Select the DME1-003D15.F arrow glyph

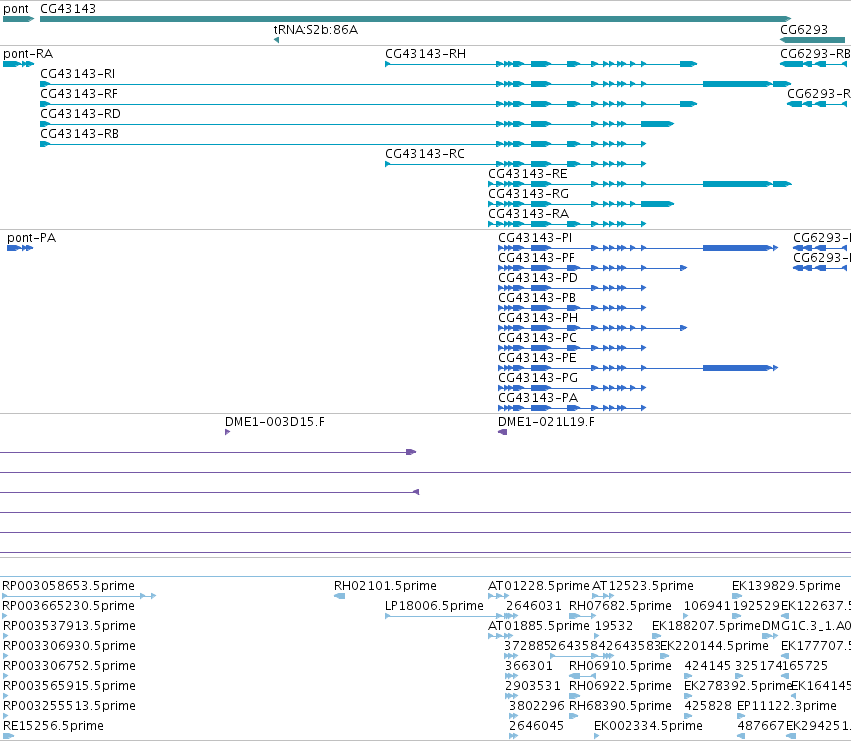click(x=227, y=432)
